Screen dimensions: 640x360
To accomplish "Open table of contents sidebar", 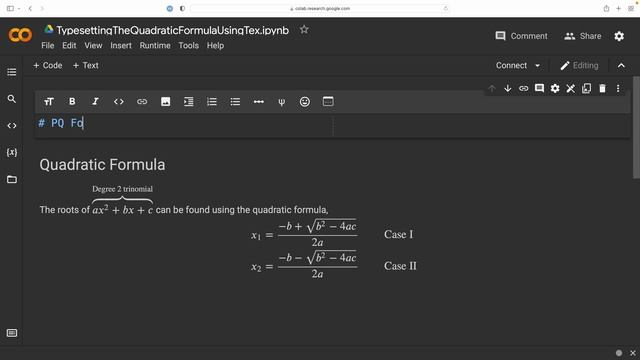I will pyautogui.click(x=11, y=72).
